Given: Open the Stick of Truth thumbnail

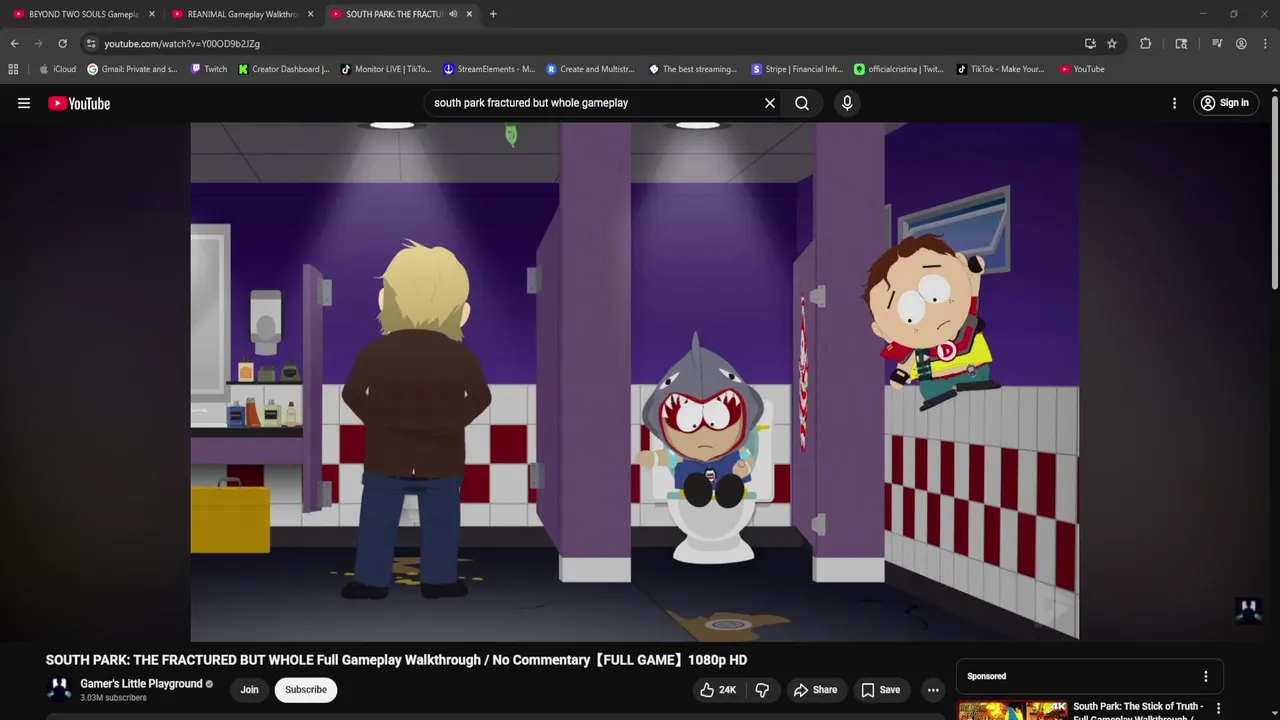Looking at the screenshot, I should (x=1013, y=710).
